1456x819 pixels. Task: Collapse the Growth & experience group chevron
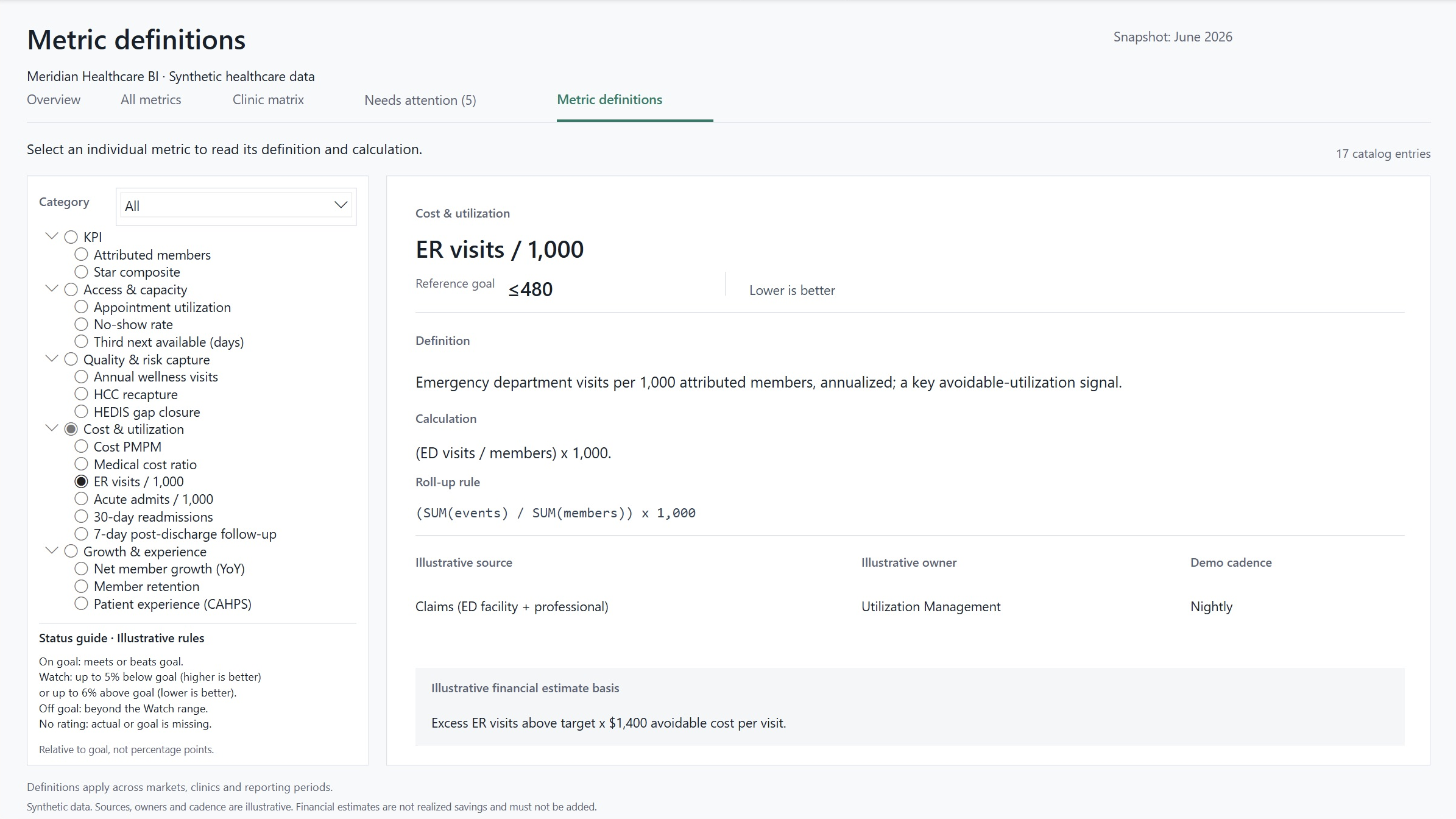(x=52, y=551)
